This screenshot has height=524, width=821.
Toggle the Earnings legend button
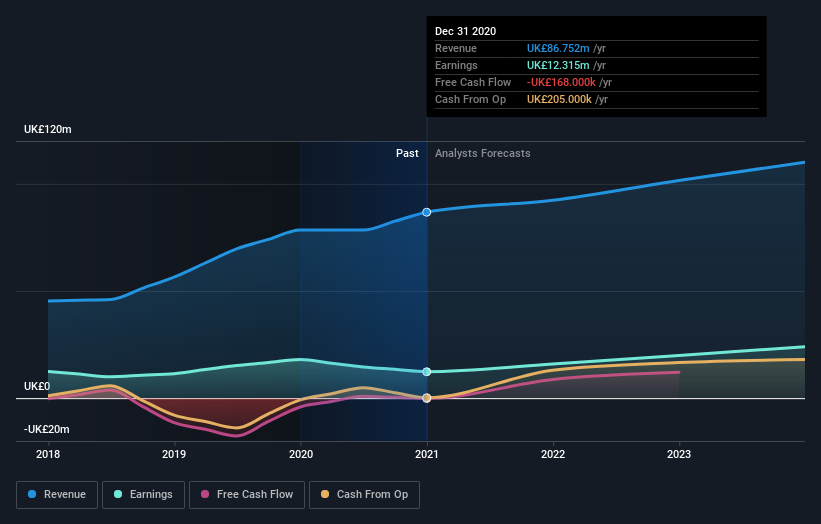pos(143,495)
